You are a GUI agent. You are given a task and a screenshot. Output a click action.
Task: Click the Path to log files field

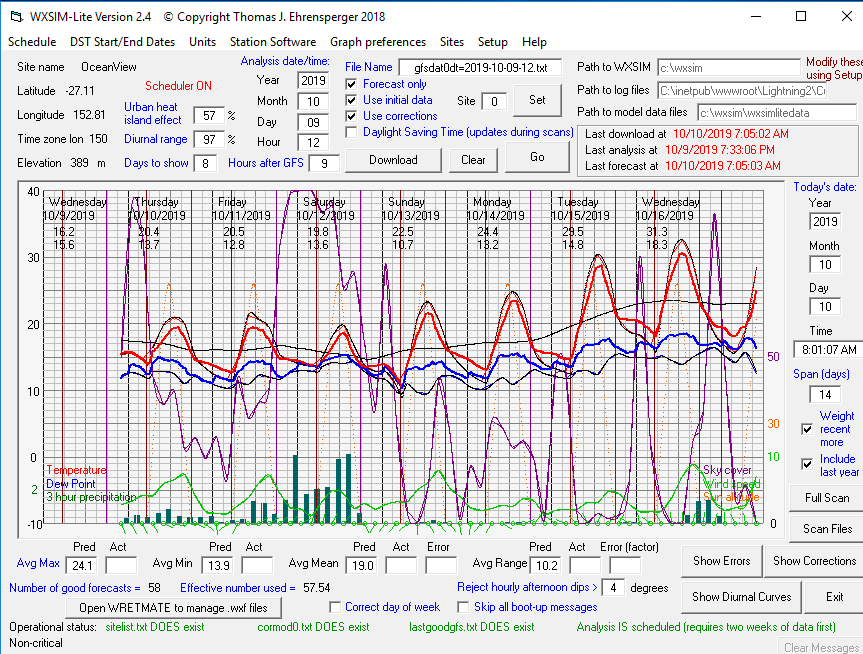(x=742, y=90)
